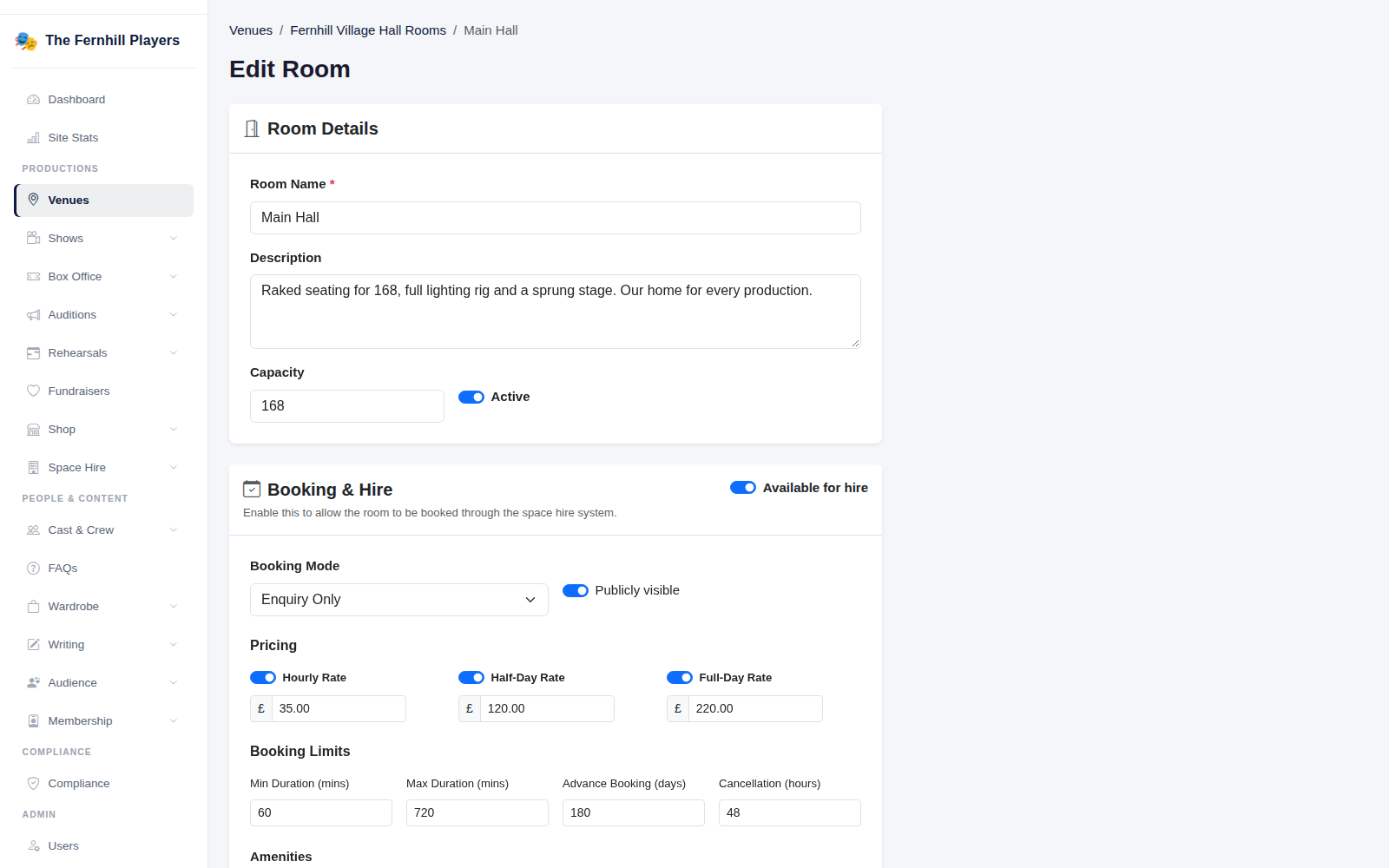Click the Membership badge icon
This screenshot has height=868, width=1389.
33,720
